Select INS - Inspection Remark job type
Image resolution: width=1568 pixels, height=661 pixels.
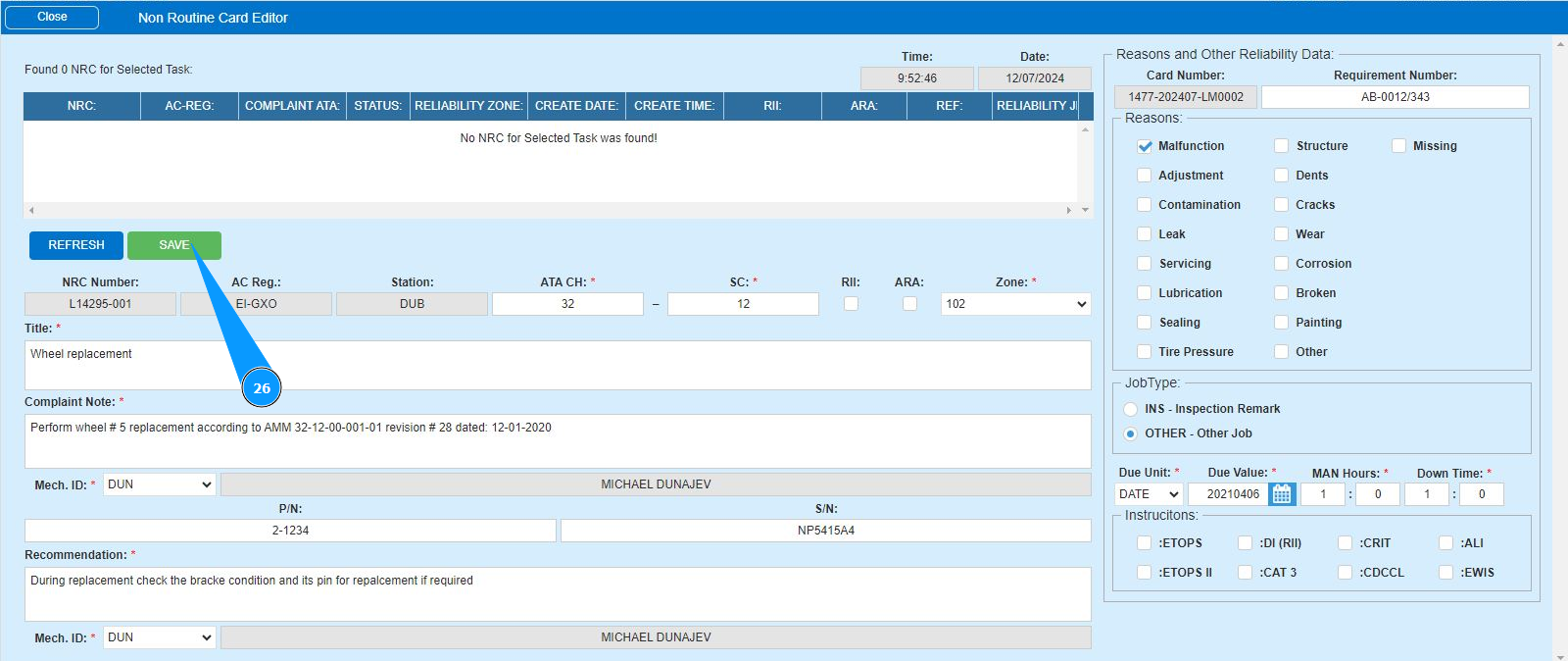[1131, 409]
